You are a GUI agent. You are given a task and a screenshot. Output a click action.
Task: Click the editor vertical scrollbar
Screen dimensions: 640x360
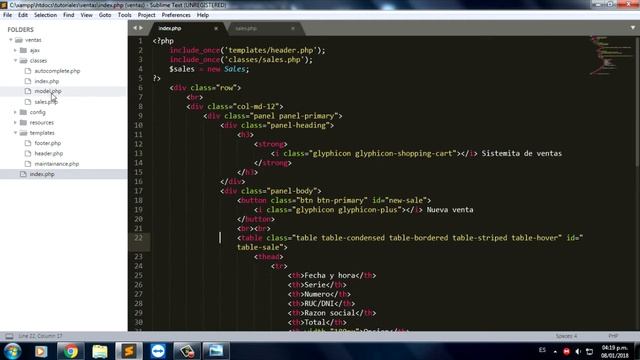tap(637, 101)
